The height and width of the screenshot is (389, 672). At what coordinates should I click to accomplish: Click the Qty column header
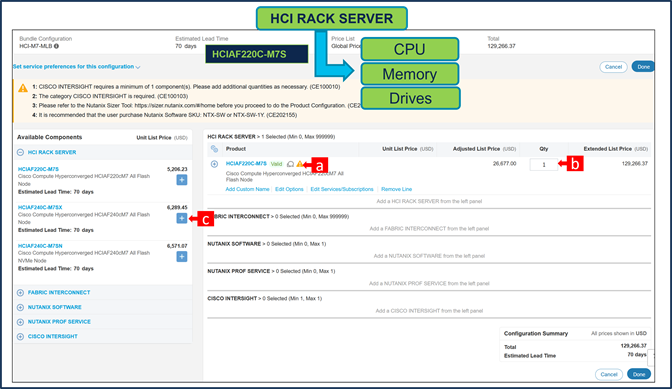point(544,149)
